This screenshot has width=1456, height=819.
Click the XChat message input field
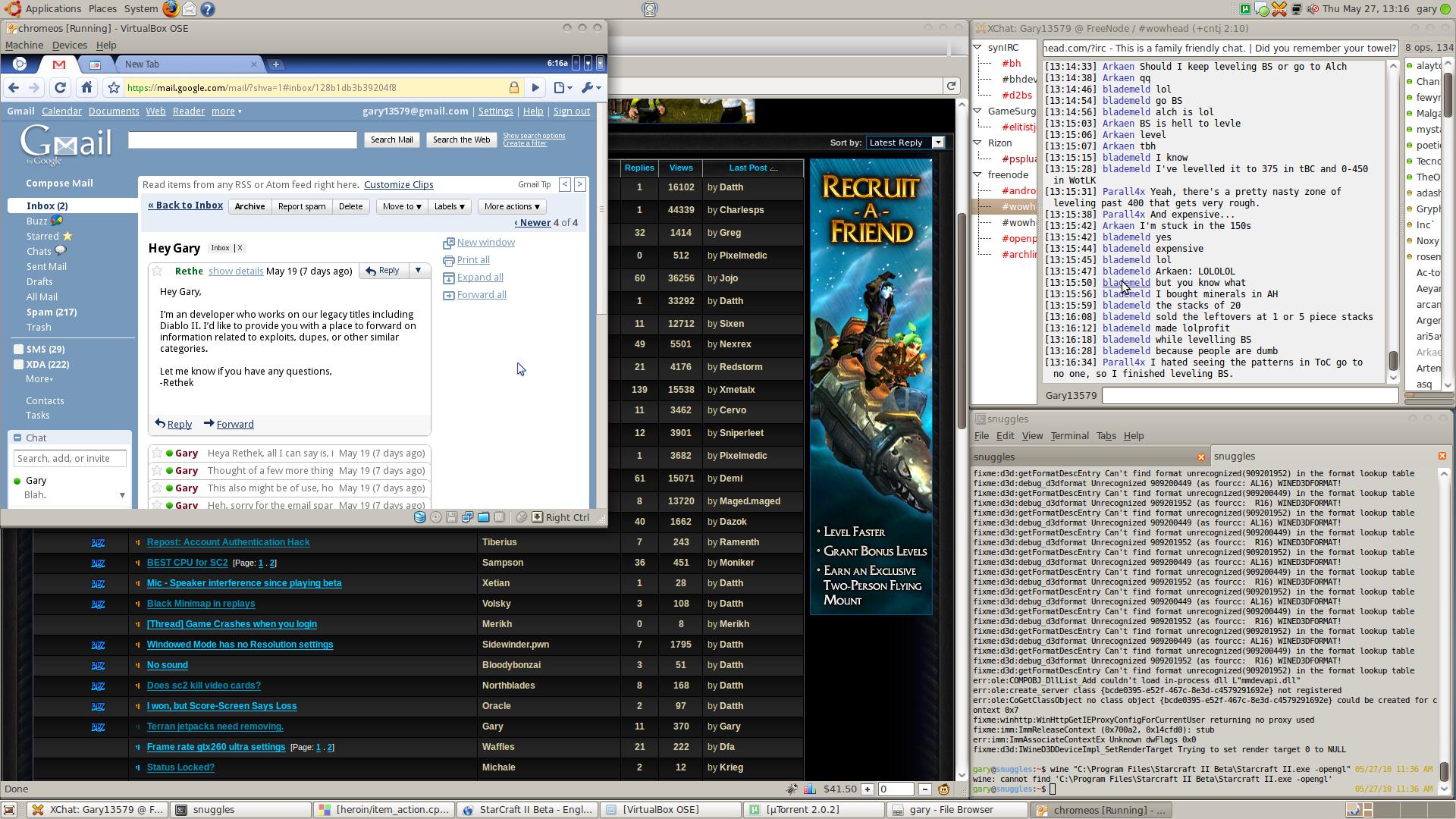point(1249,395)
